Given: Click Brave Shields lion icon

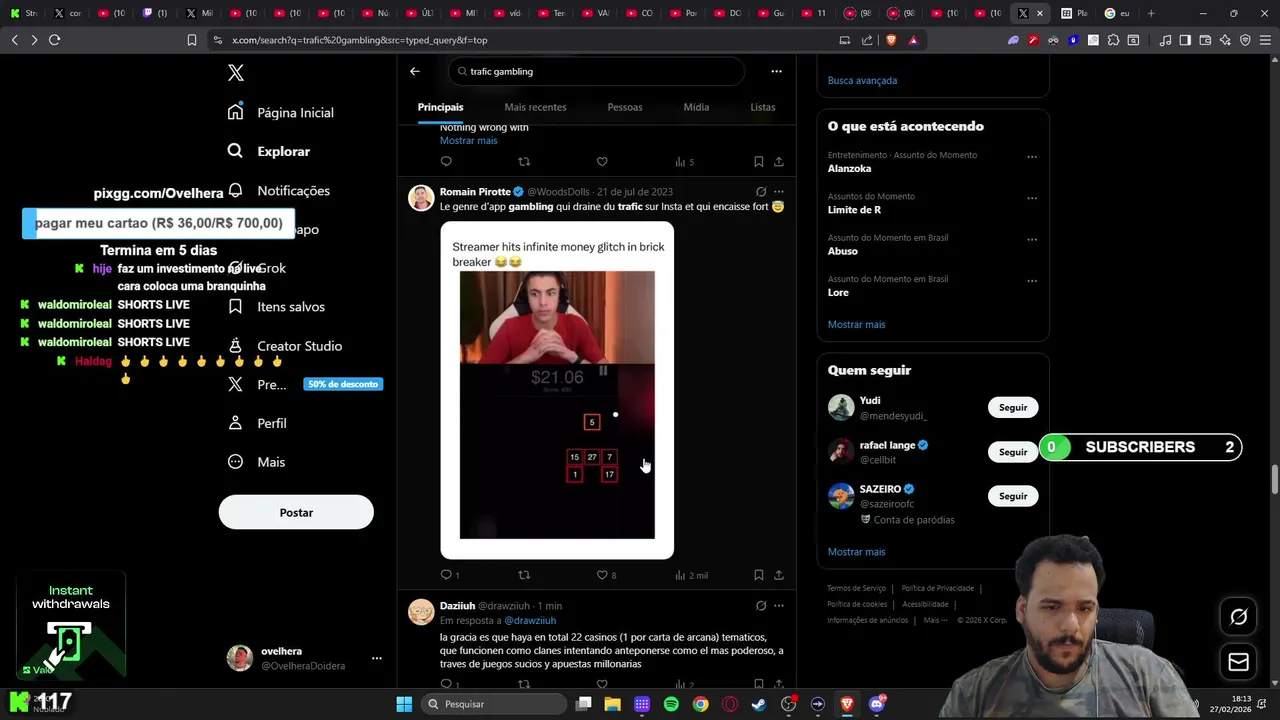Looking at the screenshot, I should (x=891, y=40).
